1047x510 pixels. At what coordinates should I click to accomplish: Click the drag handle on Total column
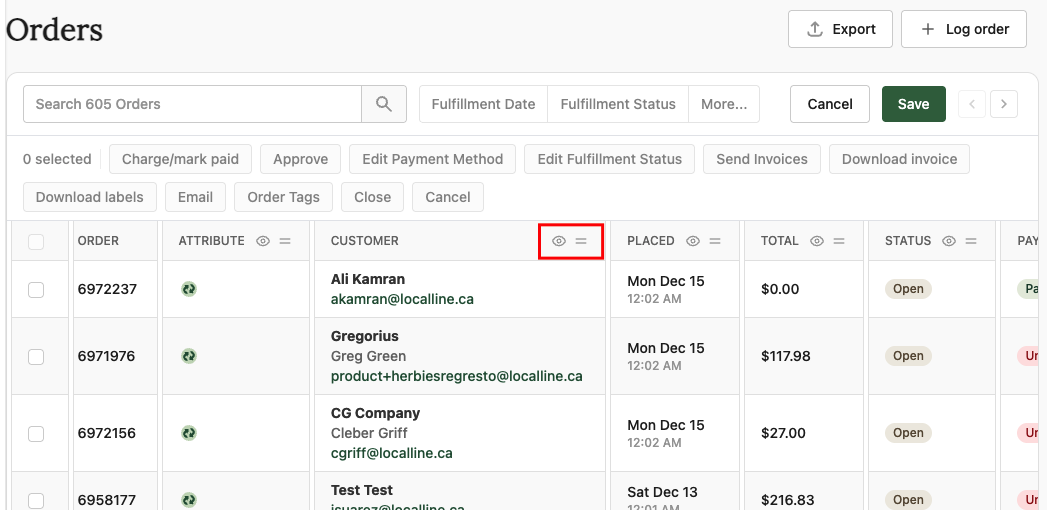(839, 241)
